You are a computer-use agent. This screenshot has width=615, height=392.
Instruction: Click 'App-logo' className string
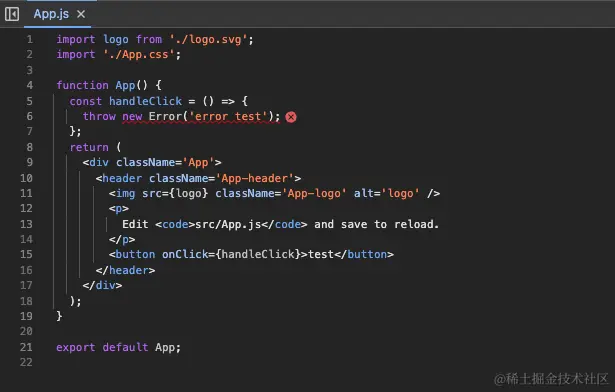point(314,193)
